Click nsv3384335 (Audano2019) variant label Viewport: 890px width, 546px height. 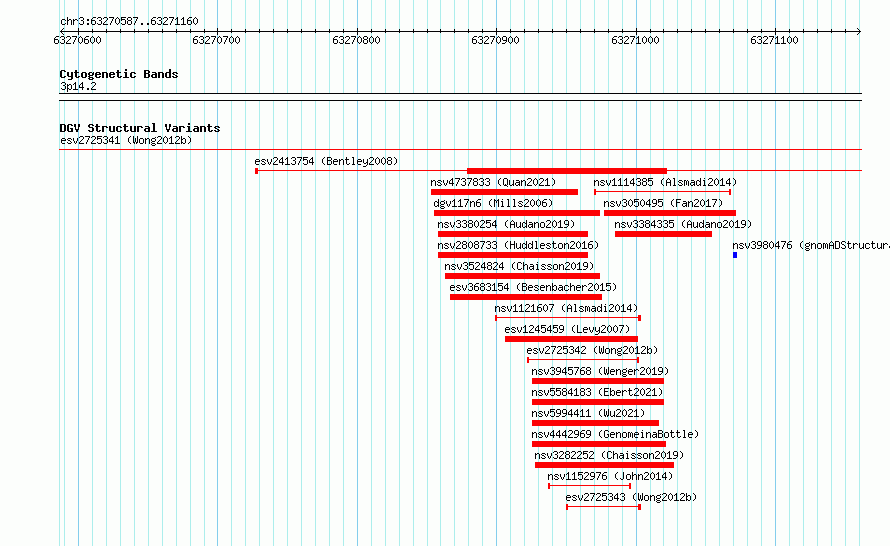click(x=683, y=224)
